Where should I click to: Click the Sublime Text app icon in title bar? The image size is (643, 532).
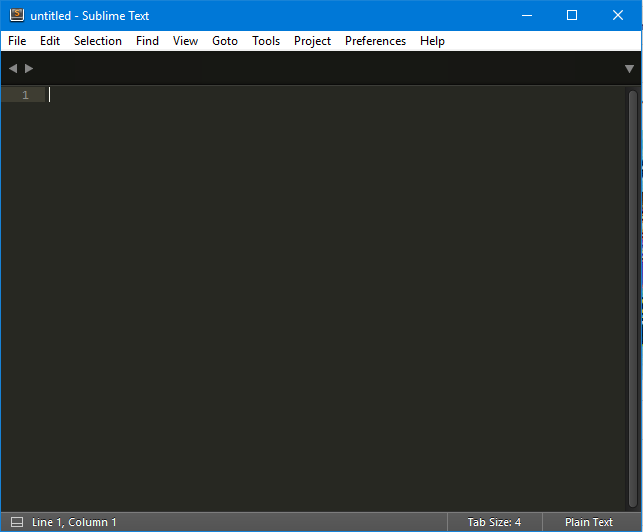tap(17, 15)
